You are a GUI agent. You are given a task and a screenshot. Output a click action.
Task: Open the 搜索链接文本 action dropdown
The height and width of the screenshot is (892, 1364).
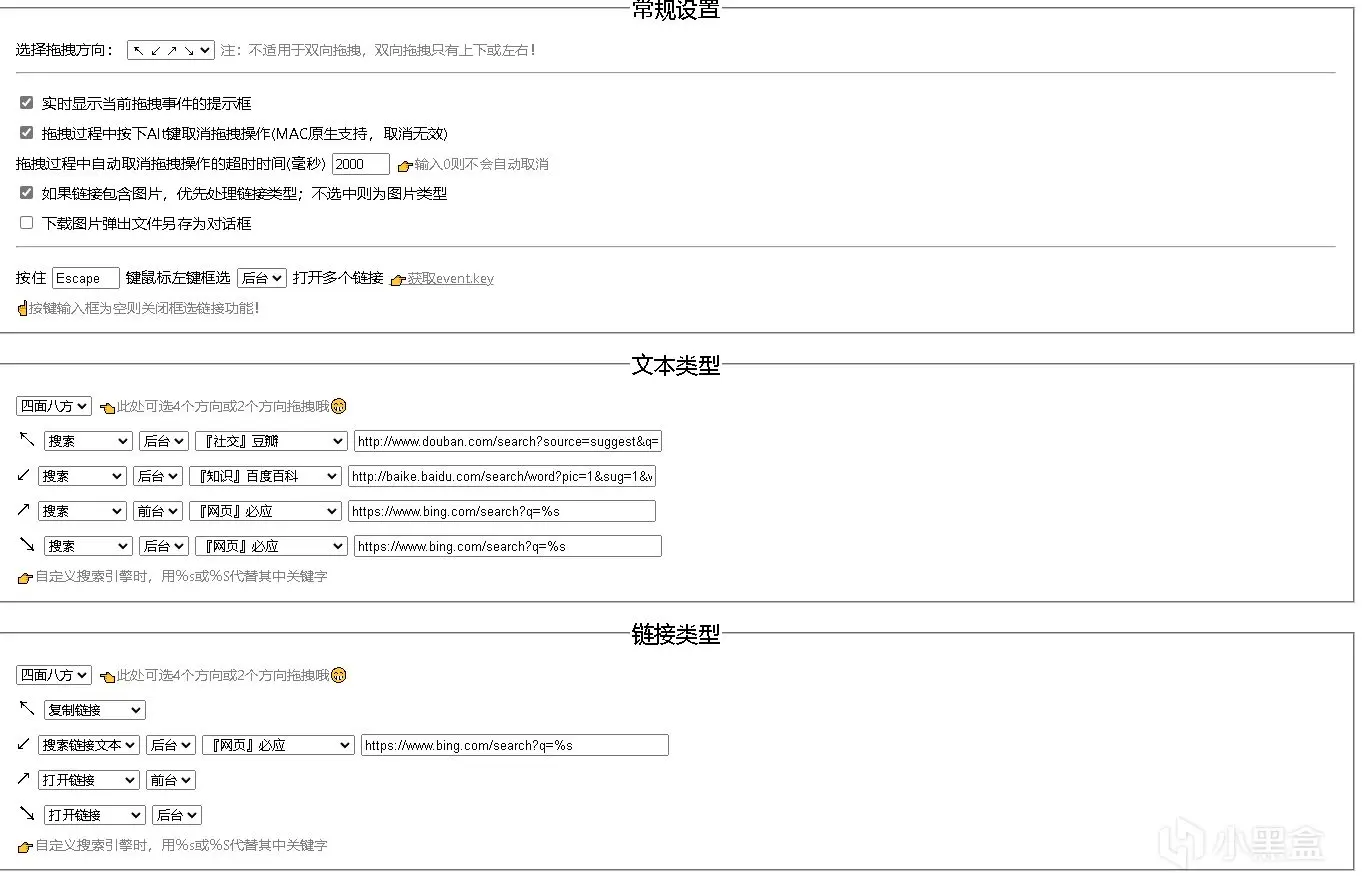point(89,745)
